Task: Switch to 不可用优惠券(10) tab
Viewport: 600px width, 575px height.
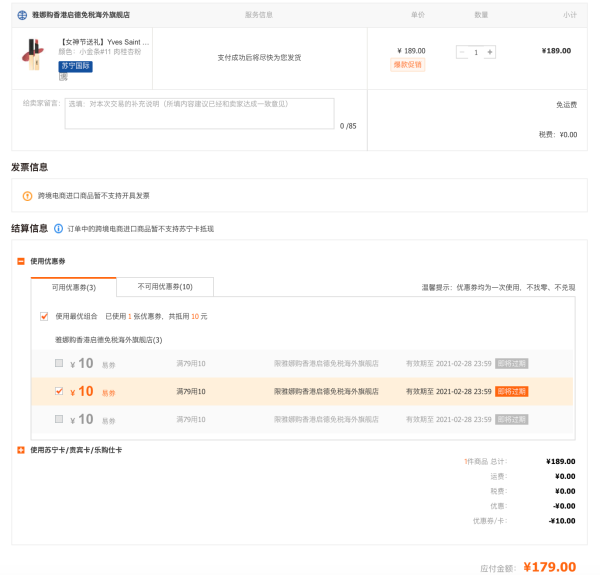Action: coord(165,287)
